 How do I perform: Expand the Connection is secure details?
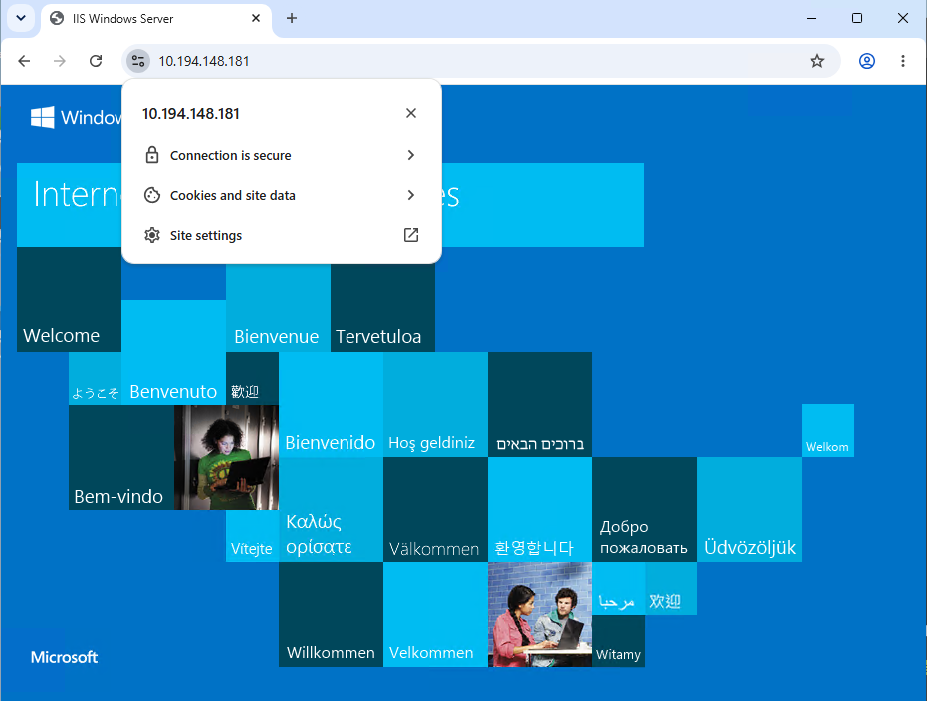pyautogui.click(x=411, y=155)
